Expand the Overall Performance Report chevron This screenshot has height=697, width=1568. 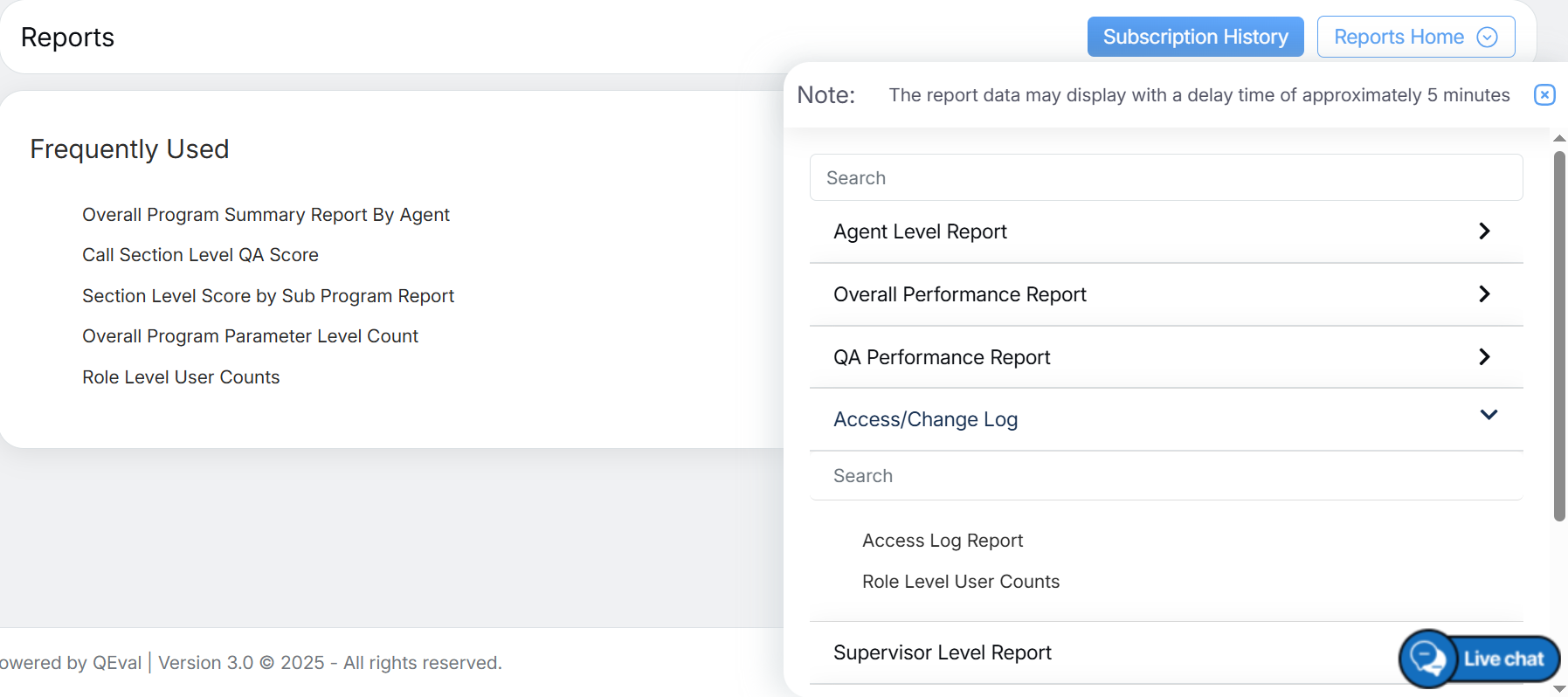[1483, 294]
